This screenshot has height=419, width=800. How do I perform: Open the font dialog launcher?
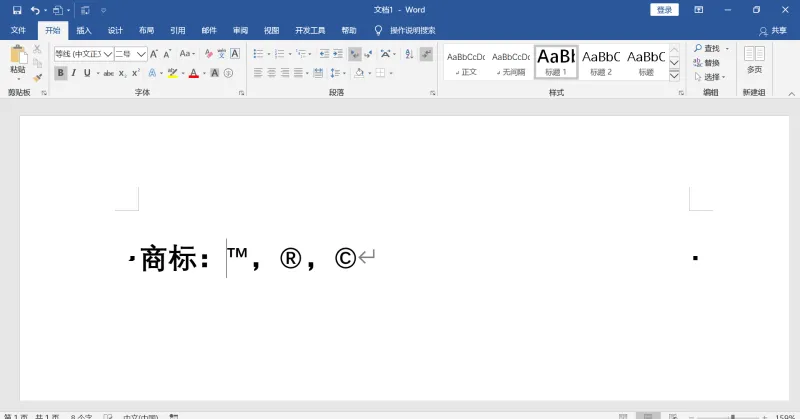[241, 93]
